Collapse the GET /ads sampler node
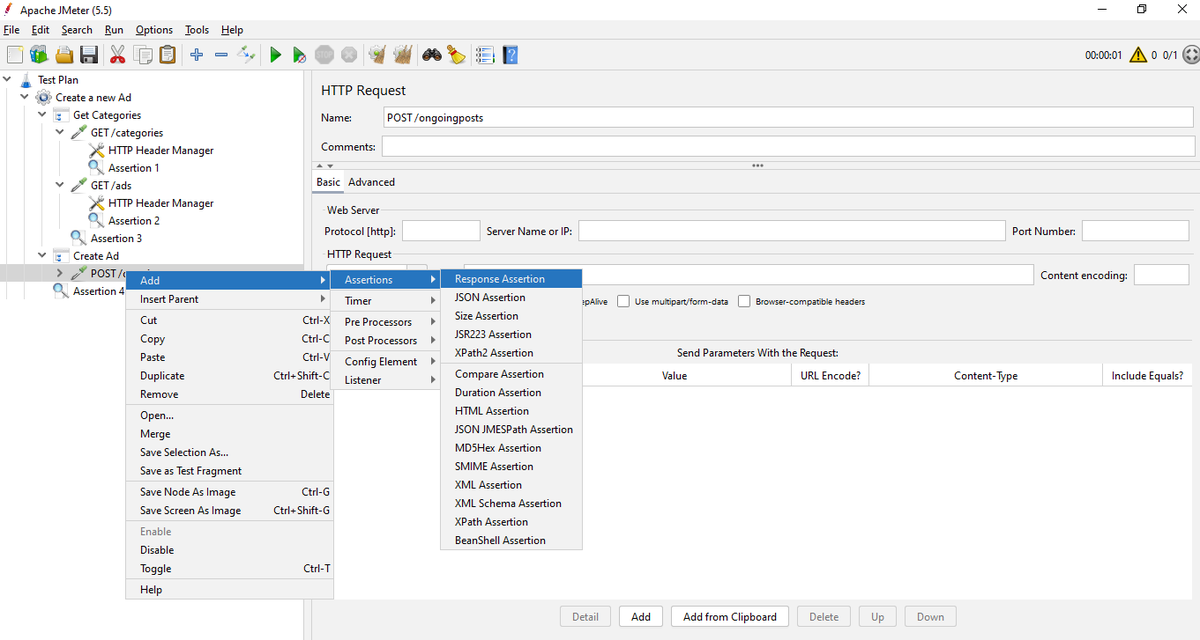Screen dimensions: 1200x640 59,185
